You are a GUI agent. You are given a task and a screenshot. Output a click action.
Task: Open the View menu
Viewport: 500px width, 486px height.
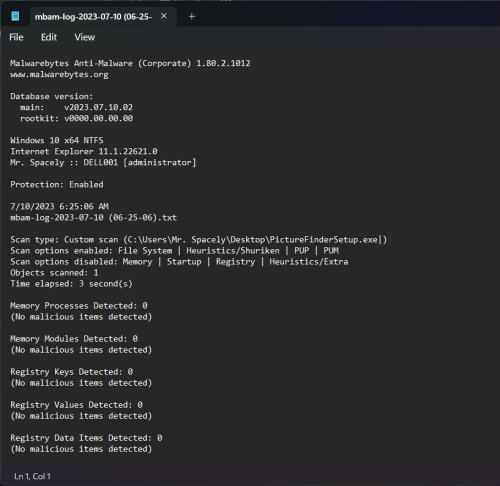click(x=85, y=37)
